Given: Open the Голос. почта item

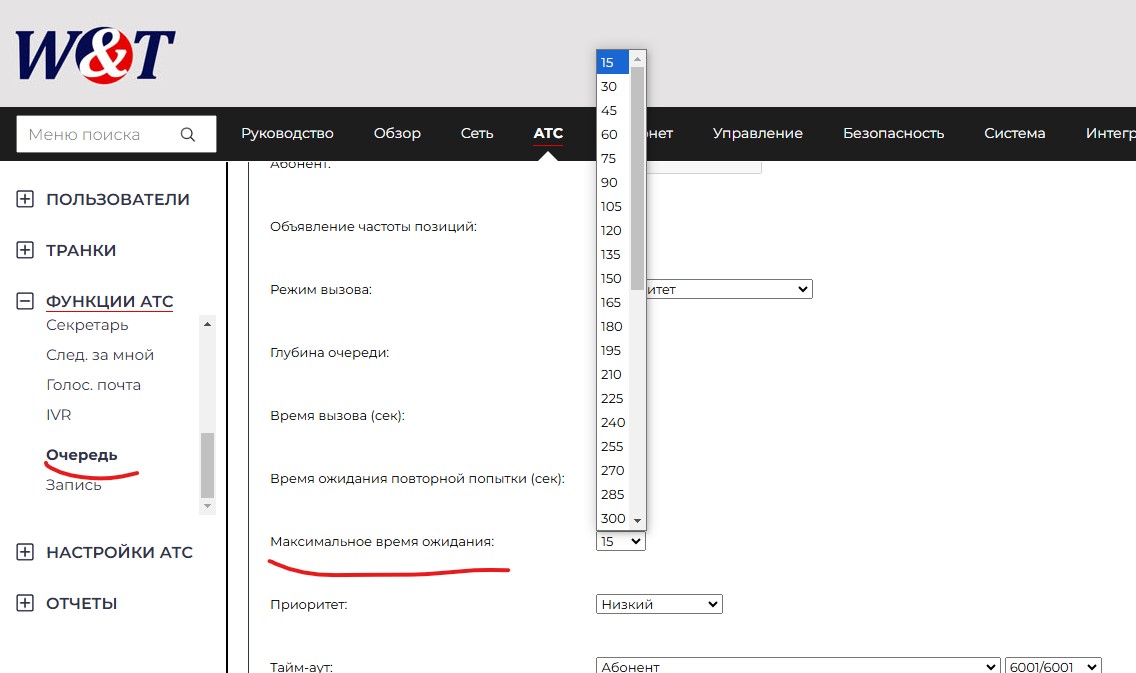Looking at the screenshot, I should coord(93,385).
